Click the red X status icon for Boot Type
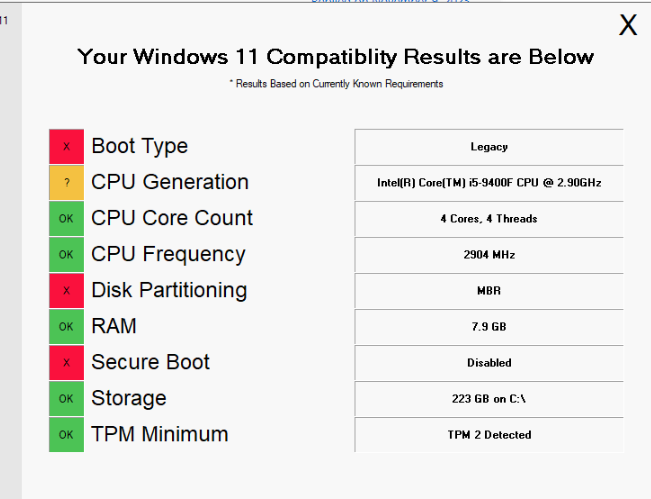651x499 pixels. point(66,147)
